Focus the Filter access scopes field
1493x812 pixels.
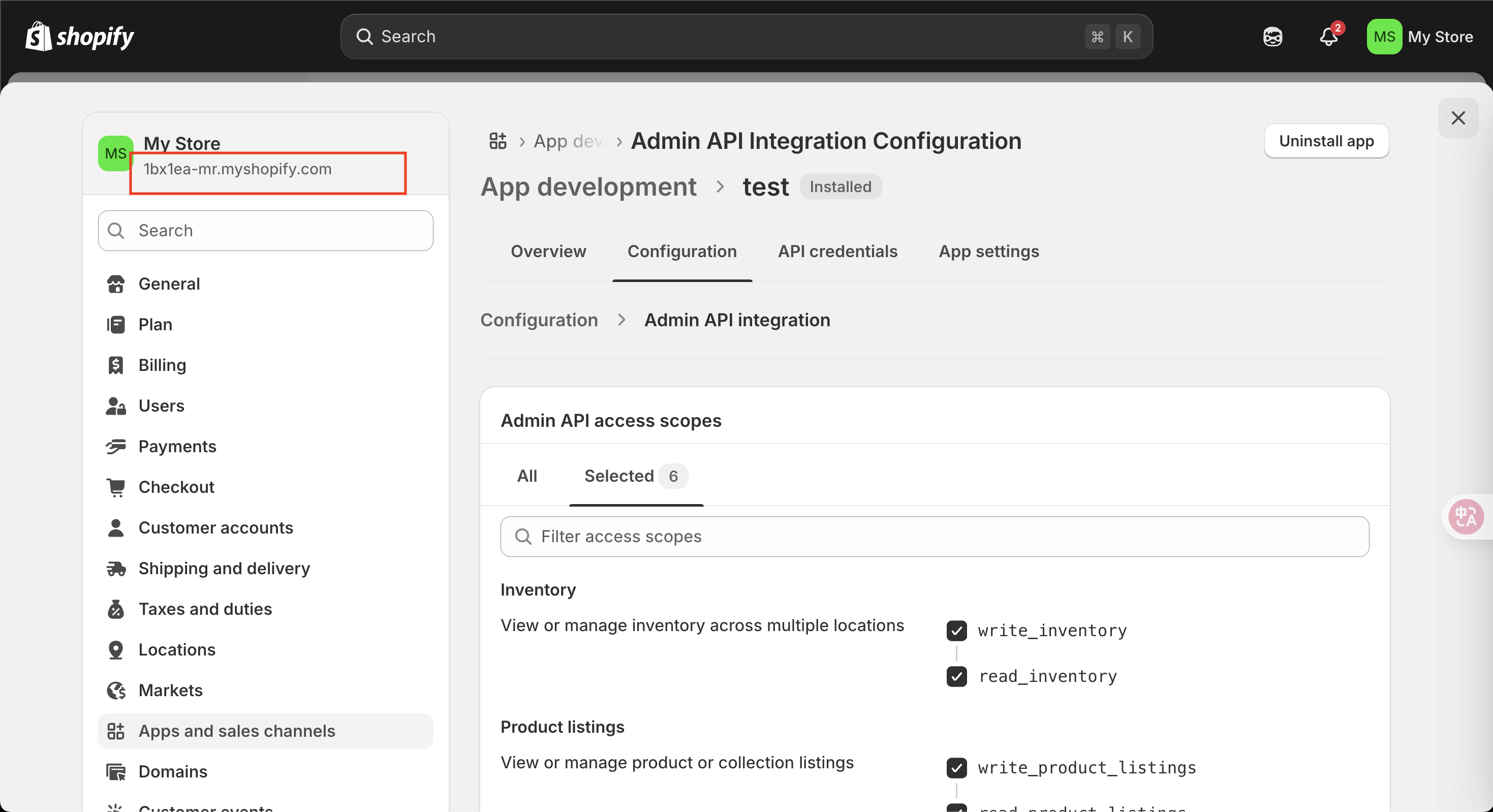pos(934,536)
